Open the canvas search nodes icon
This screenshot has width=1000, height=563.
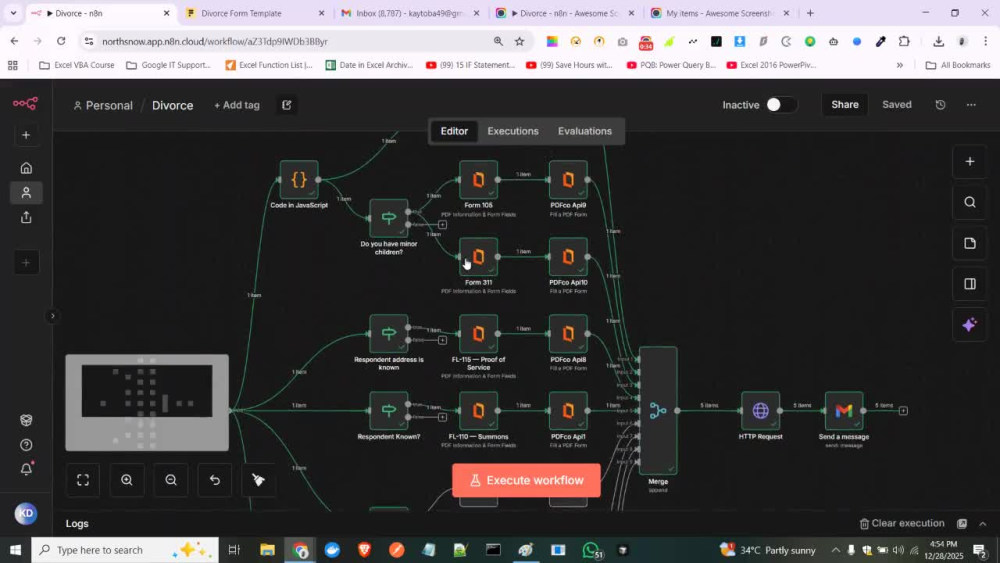969,202
